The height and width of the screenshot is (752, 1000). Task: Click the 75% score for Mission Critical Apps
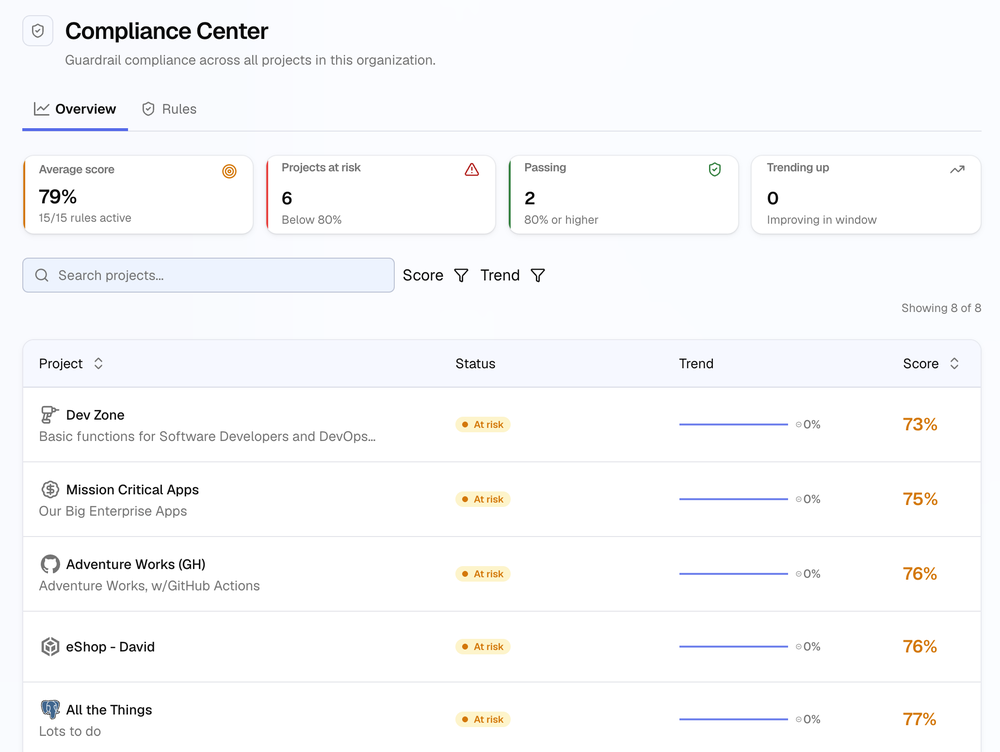(x=920, y=499)
